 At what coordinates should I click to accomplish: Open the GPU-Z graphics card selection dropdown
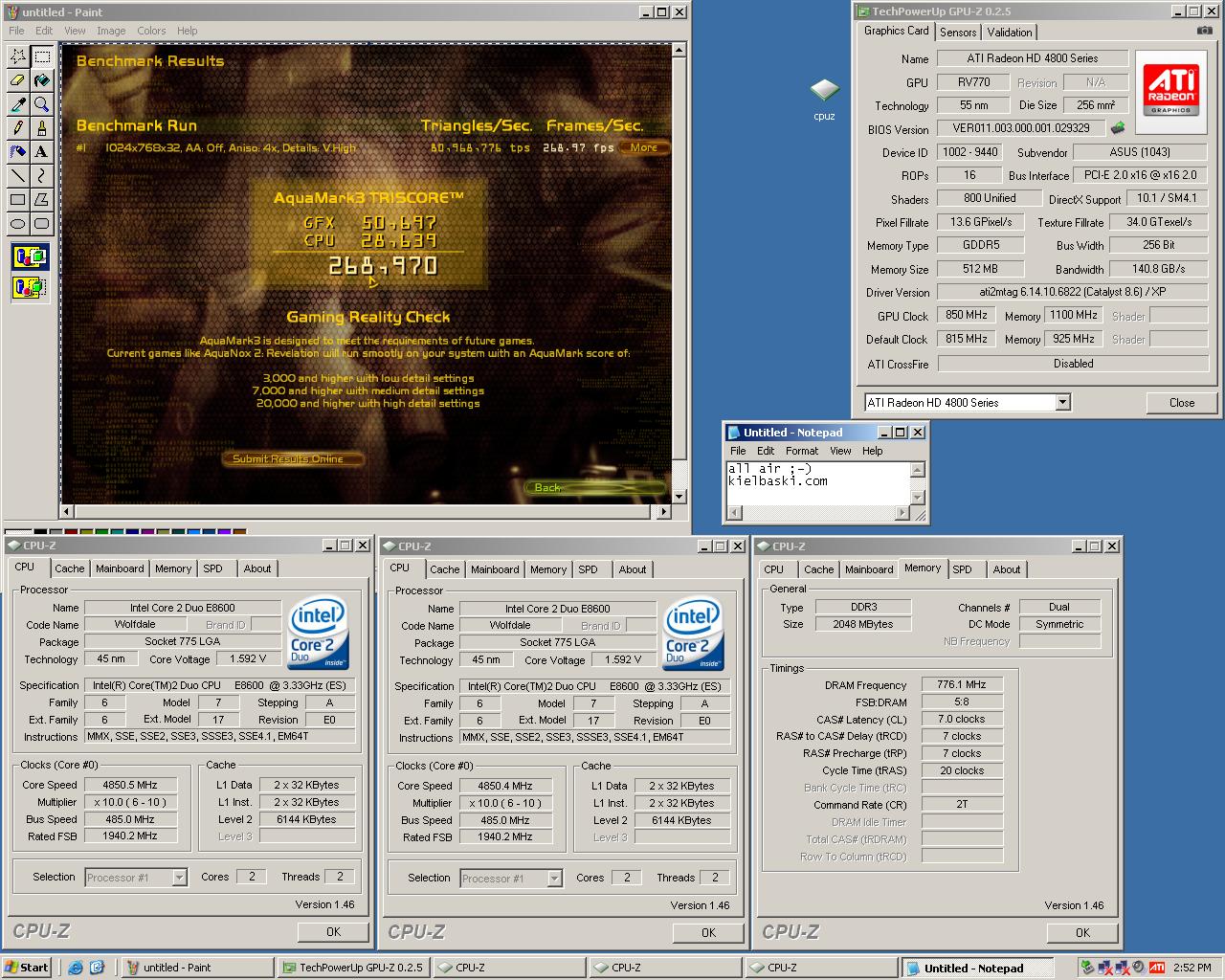tap(1062, 403)
